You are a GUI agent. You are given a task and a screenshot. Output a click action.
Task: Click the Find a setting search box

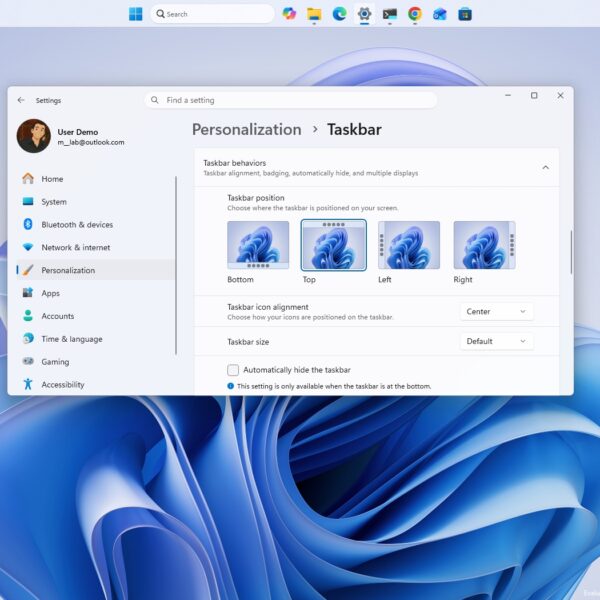(x=291, y=100)
